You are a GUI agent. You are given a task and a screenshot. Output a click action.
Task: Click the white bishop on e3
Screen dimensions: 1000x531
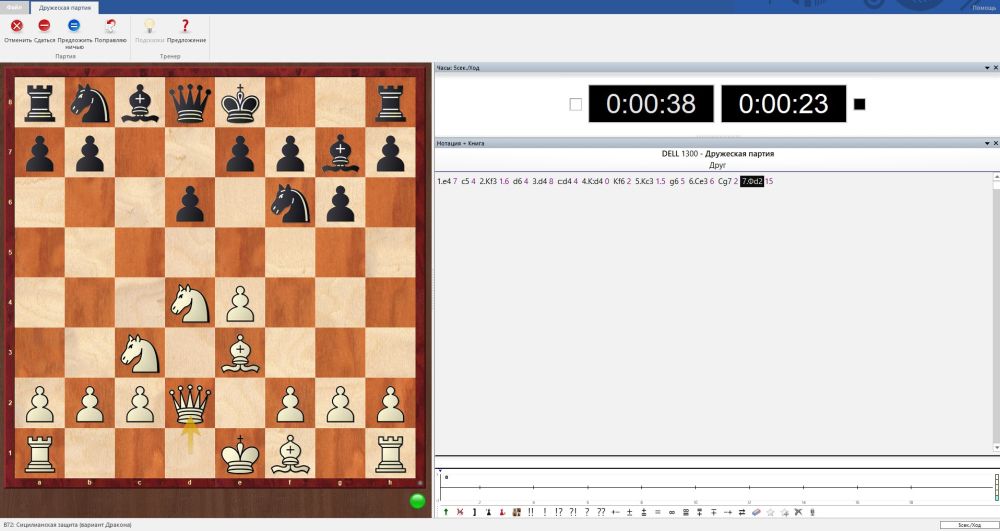(x=240, y=354)
